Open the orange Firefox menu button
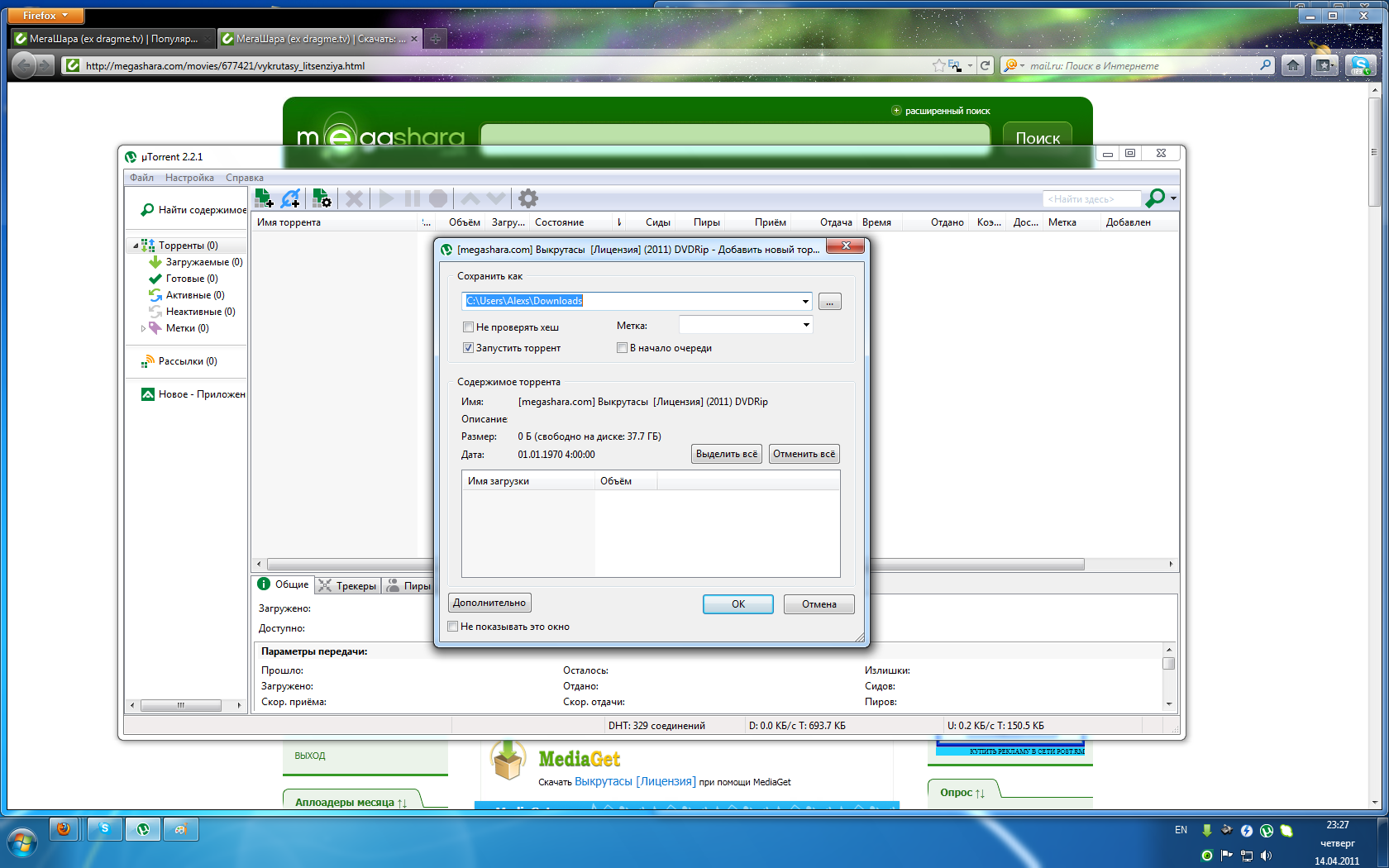This screenshot has height=868, width=1389. [47, 16]
